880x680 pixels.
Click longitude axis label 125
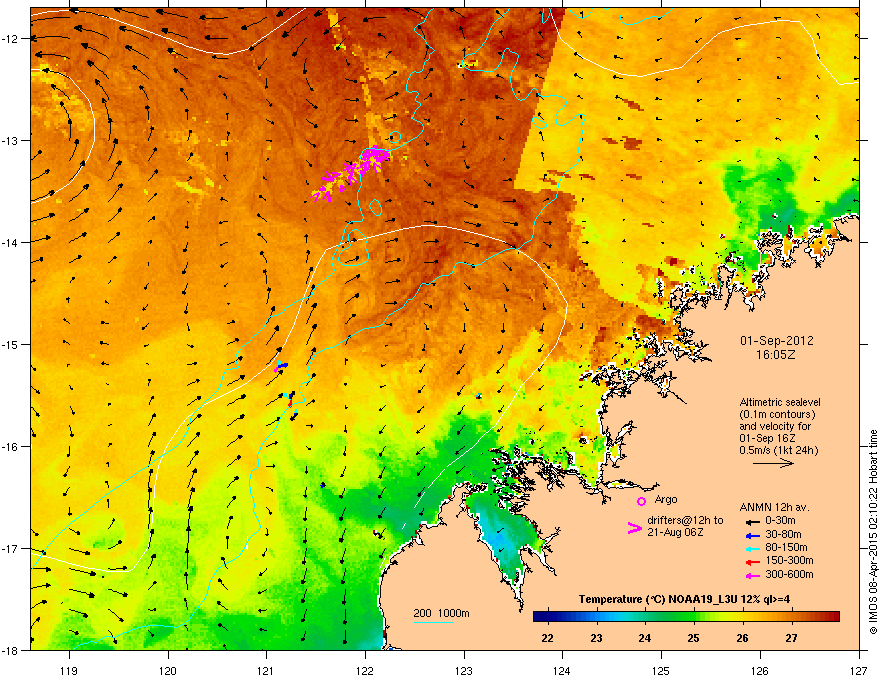pyautogui.click(x=661, y=671)
